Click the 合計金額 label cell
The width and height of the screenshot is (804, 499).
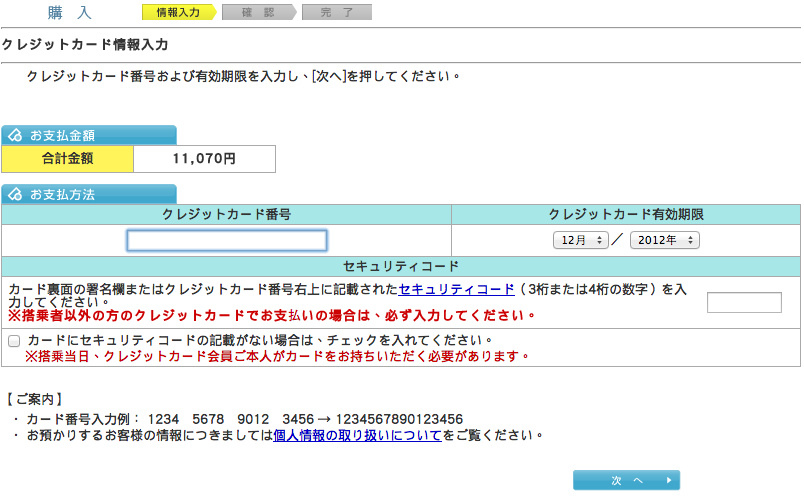(x=68, y=158)
